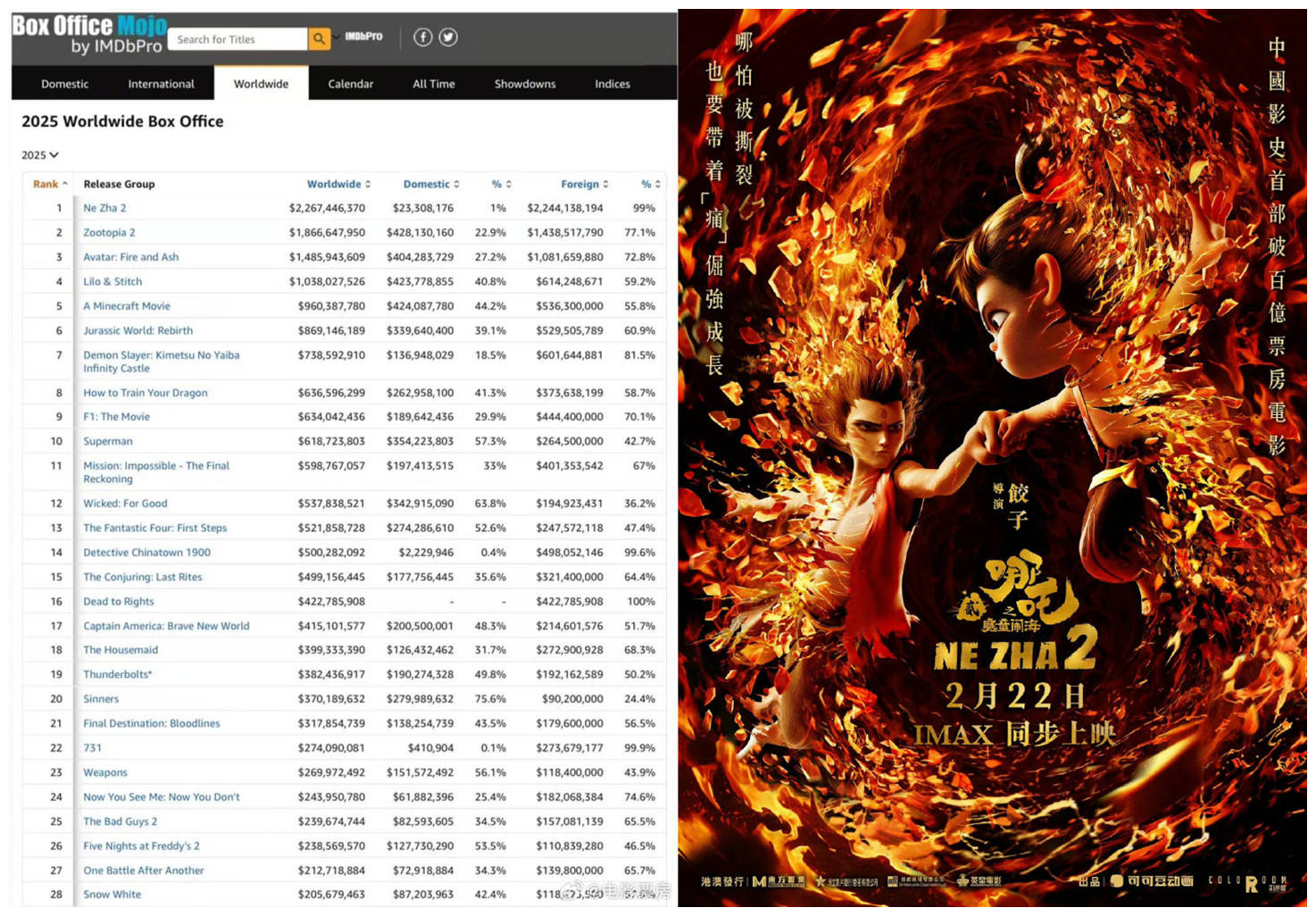Open the Weapons title link
The height and width of the screenshot is (916, 1316).
pyautogui.click(x=105, y=773)
